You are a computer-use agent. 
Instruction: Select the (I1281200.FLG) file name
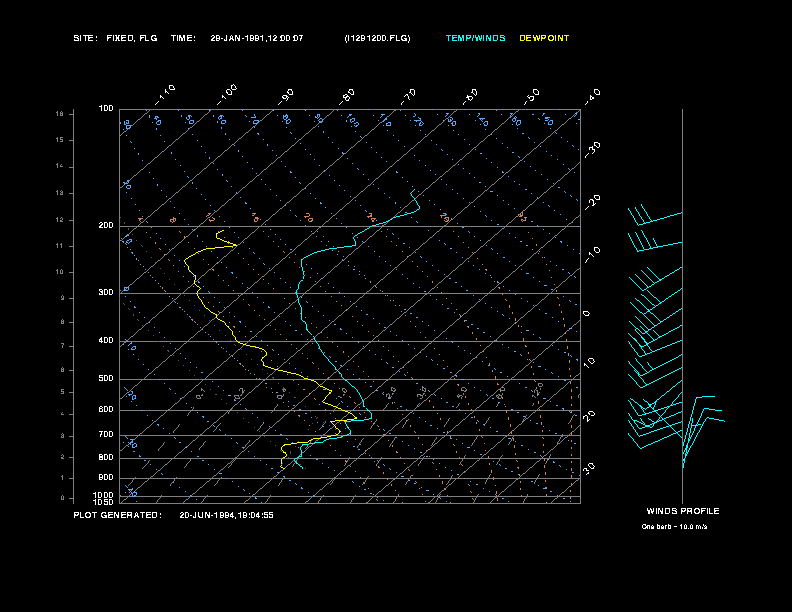click(377, 38)
